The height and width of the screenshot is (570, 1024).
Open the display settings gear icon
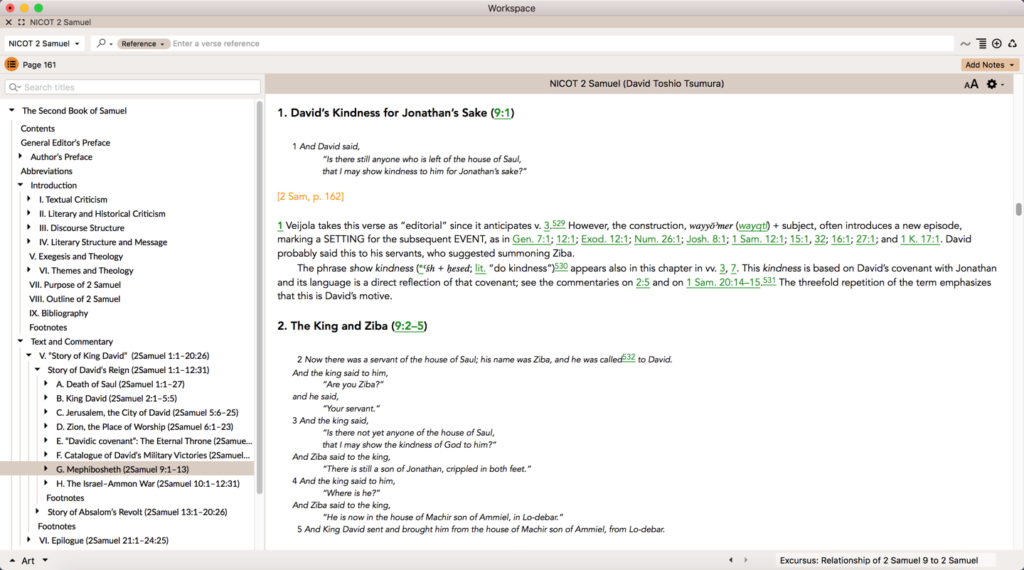click(991, 84)
